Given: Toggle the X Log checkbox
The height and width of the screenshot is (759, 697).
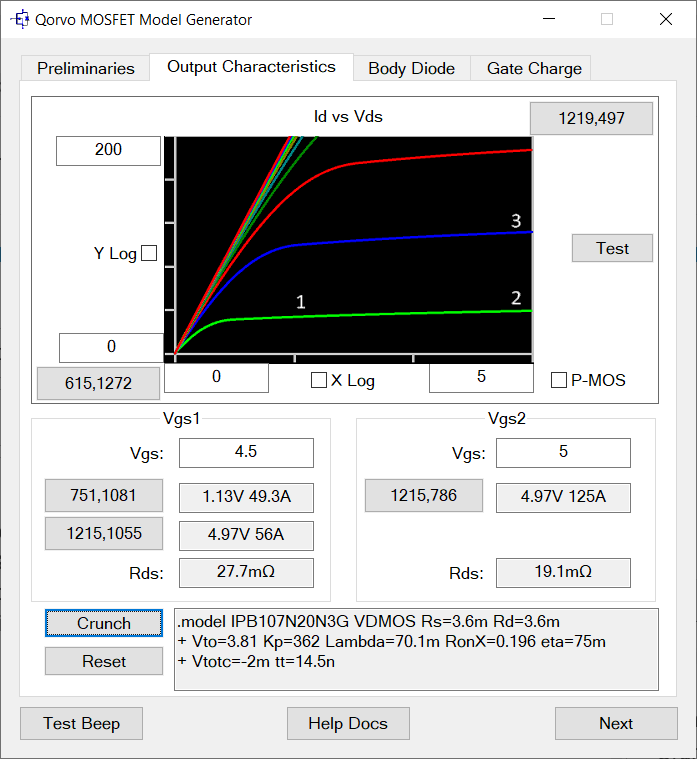Looking at the screenshot, I should pyautogui.click(x=319, y=380).
